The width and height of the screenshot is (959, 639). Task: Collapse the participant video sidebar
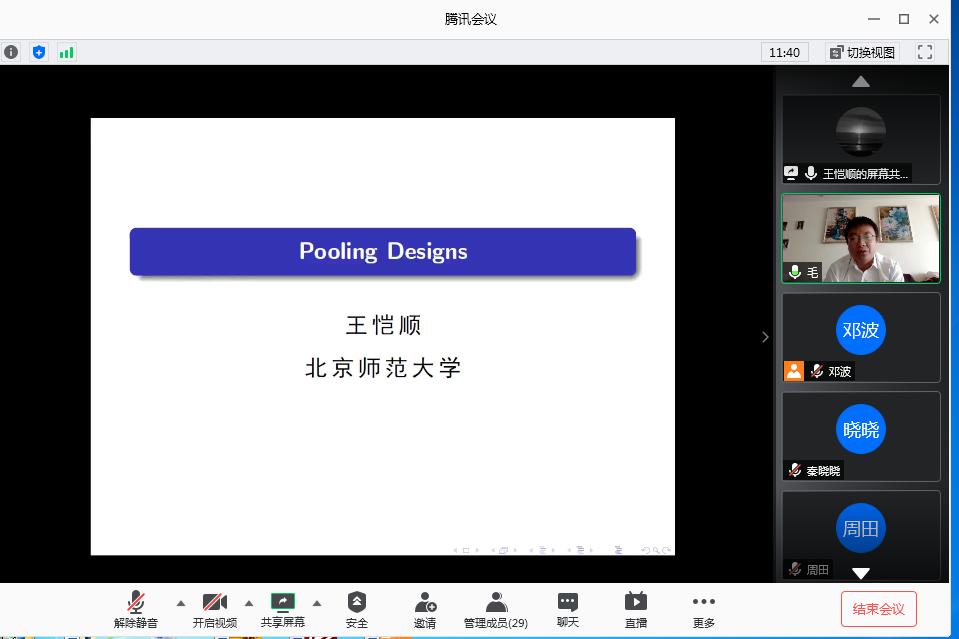click(765, 337)
